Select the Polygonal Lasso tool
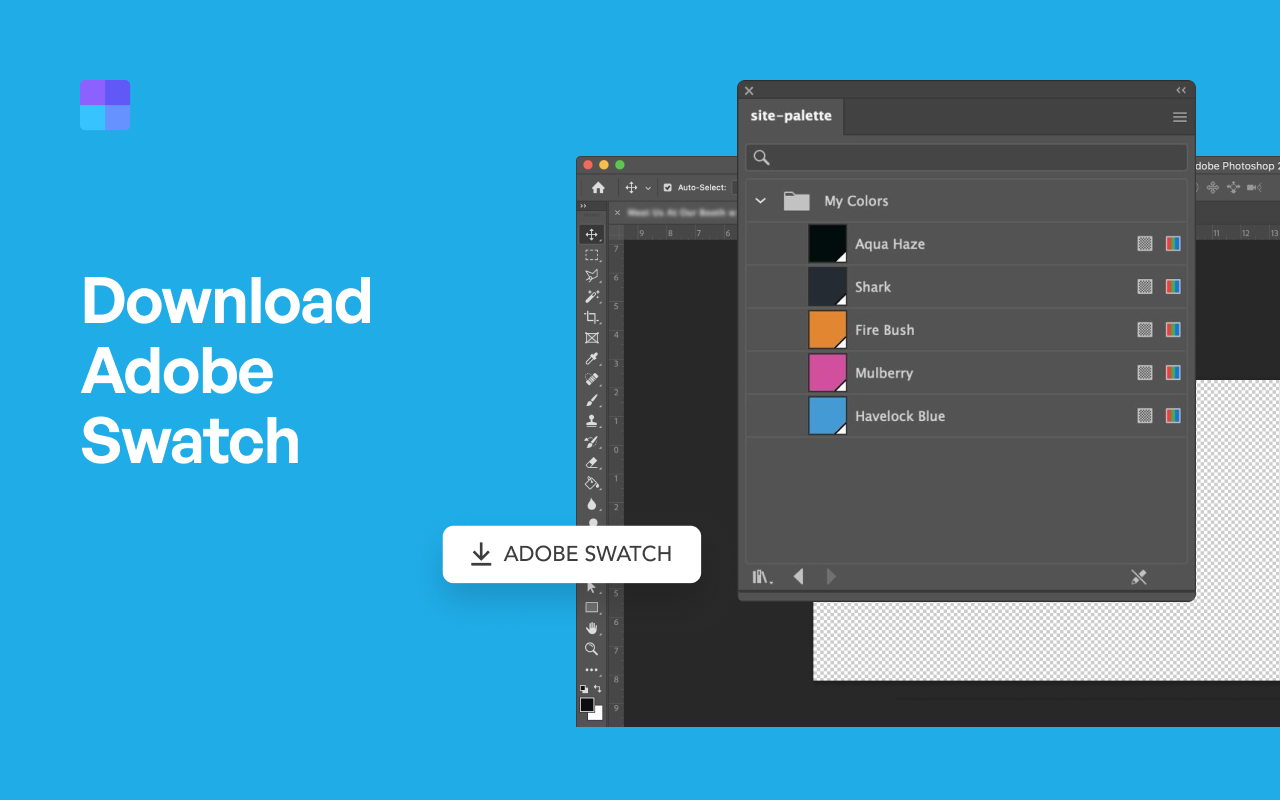The width and height of the screenshot is (1280, 800). tap(591, 276)
